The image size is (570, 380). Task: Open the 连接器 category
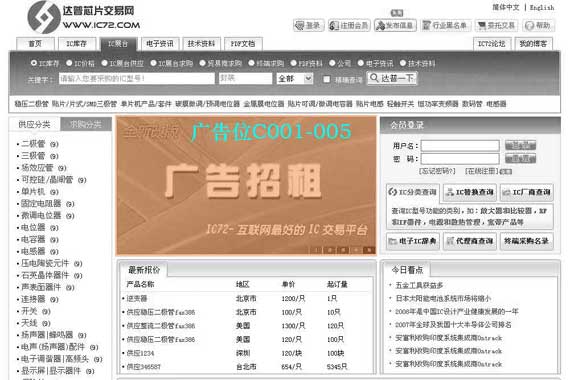coord(33,299)
